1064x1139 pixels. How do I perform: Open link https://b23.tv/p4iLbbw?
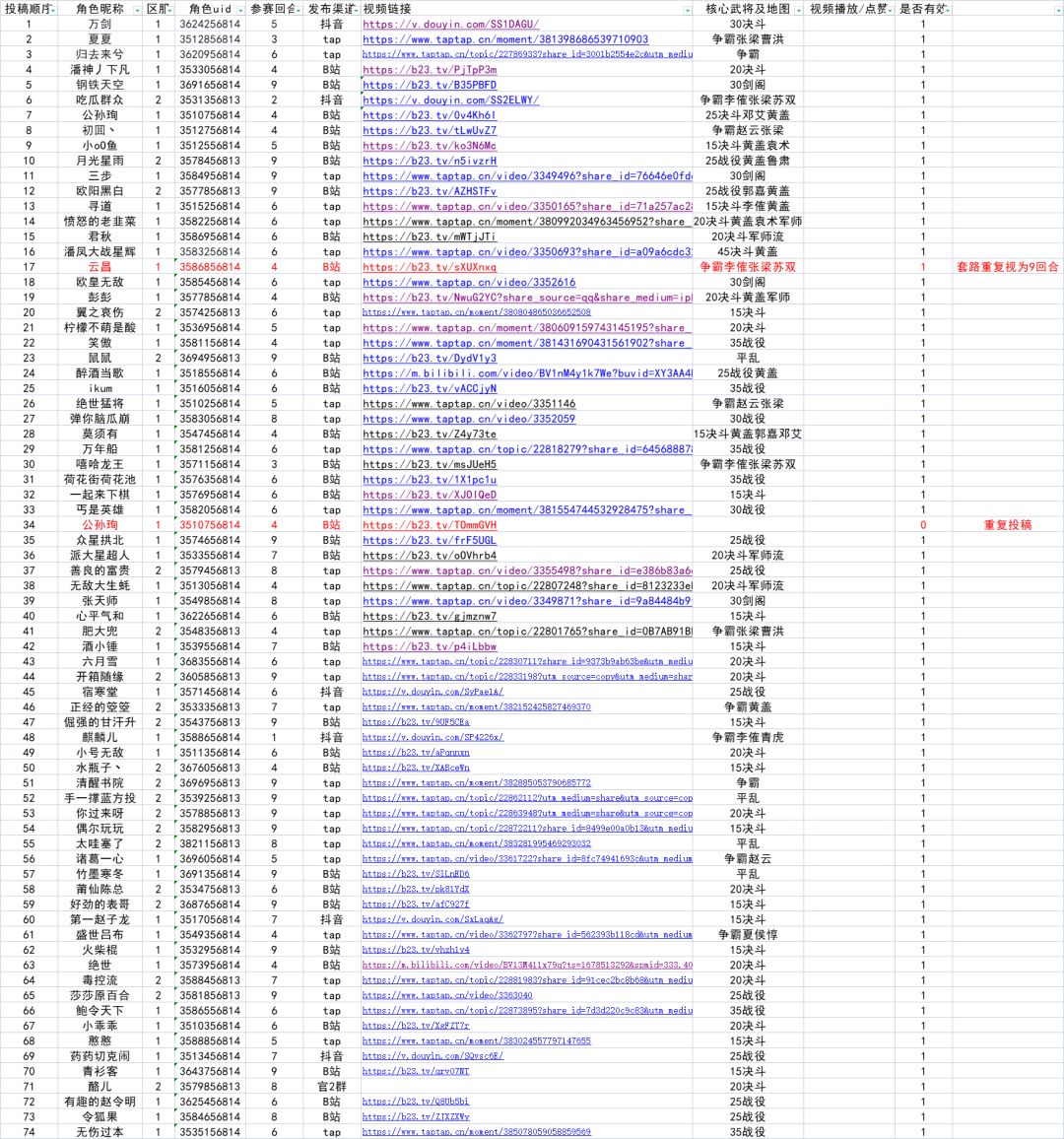[x=430, y=646]
